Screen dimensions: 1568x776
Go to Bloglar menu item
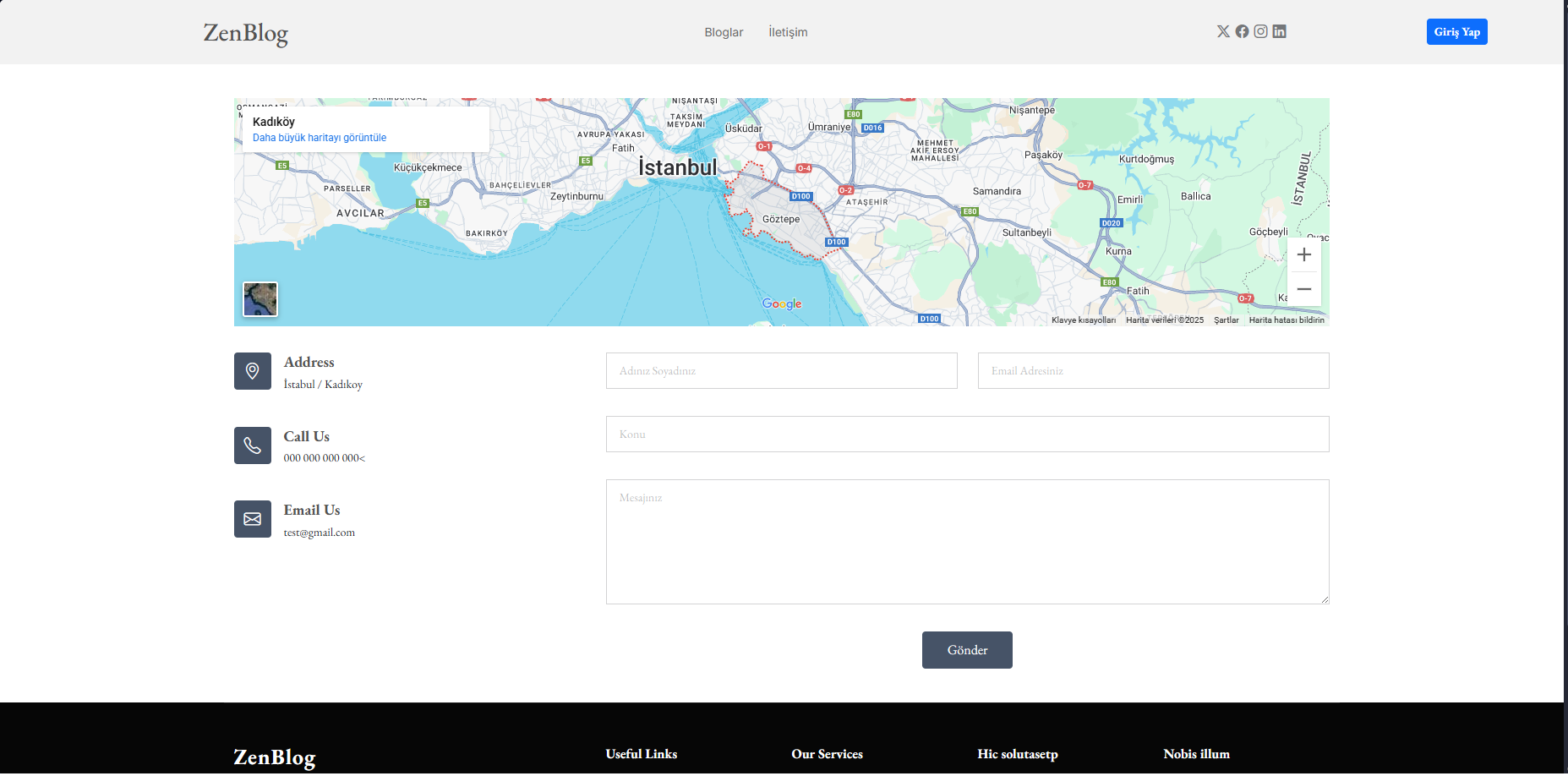[724, 32]
